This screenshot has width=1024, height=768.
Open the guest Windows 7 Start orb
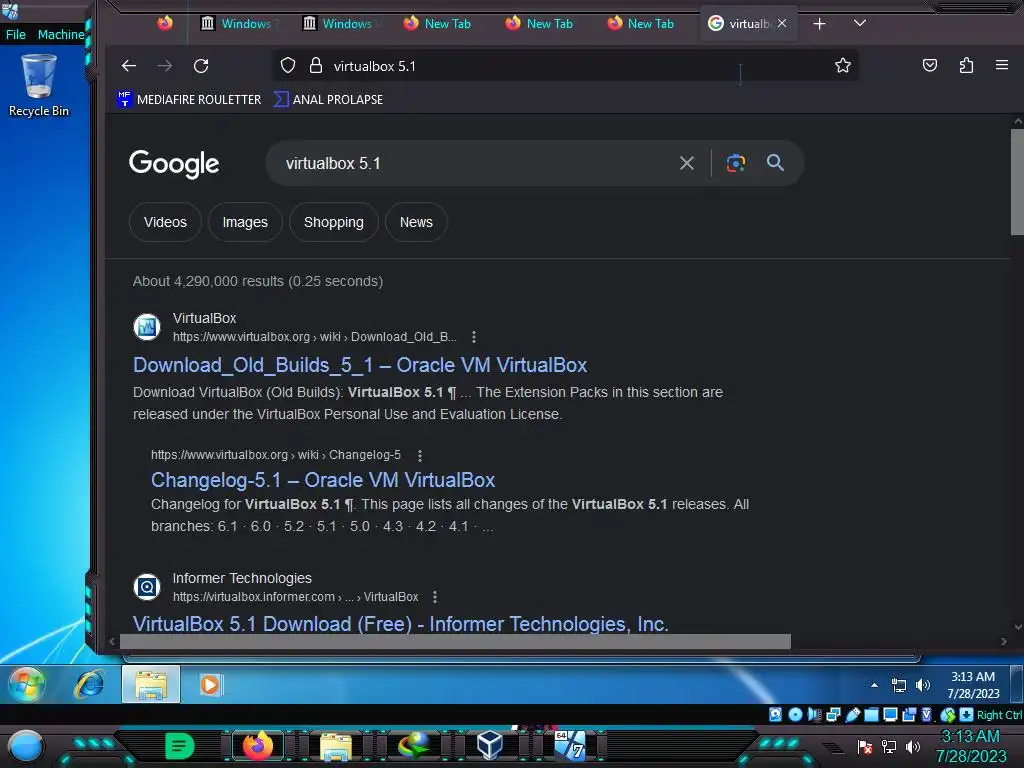pos(27,685)
